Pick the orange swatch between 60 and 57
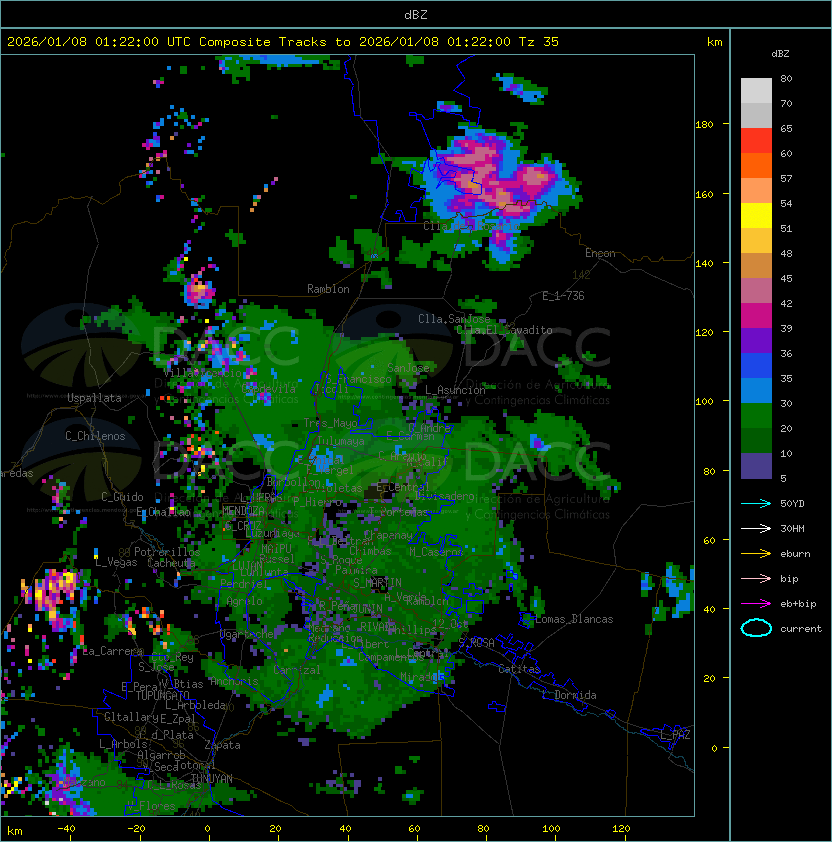 click(x=756, y=166)
